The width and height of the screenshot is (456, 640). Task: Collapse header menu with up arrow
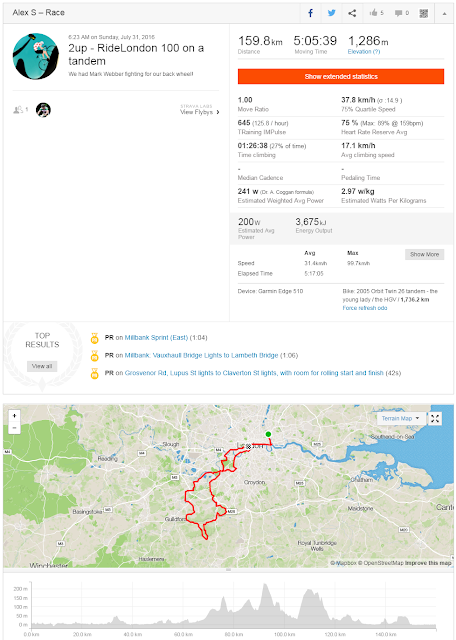tap(444, 13)
